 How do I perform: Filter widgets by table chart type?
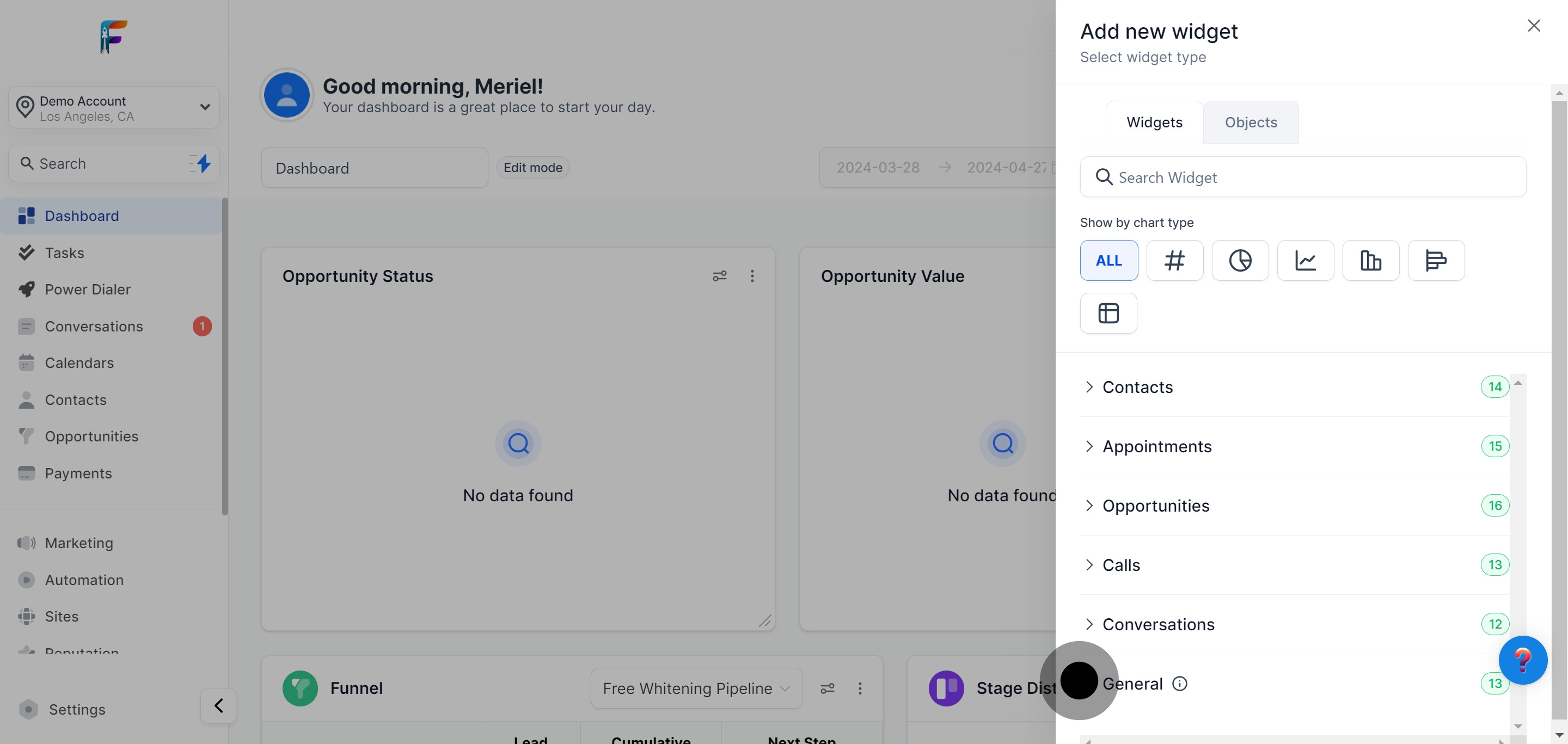click(x=1108, y=313)
